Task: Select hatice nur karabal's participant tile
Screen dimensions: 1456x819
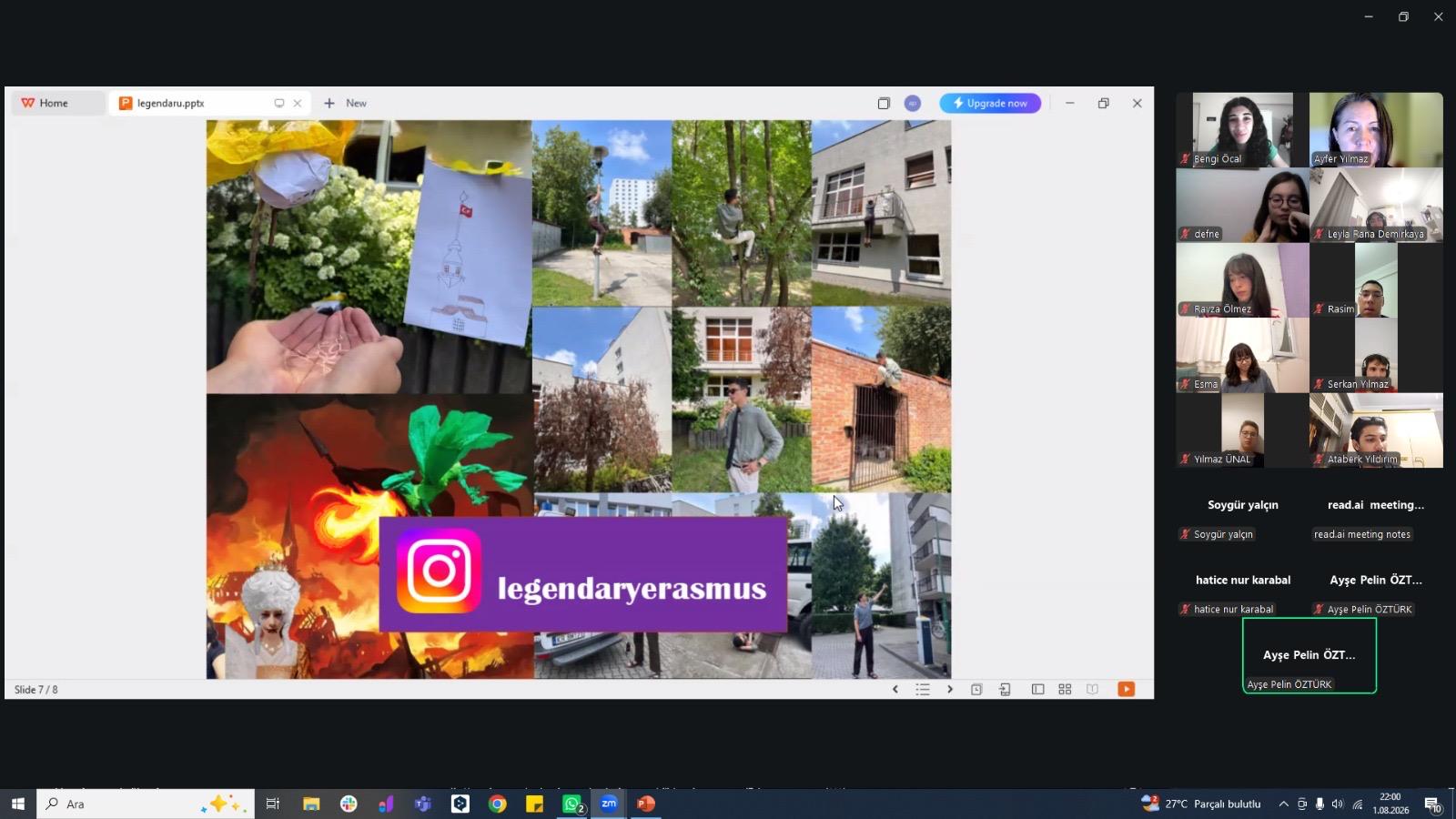Action: (1242, 581)
